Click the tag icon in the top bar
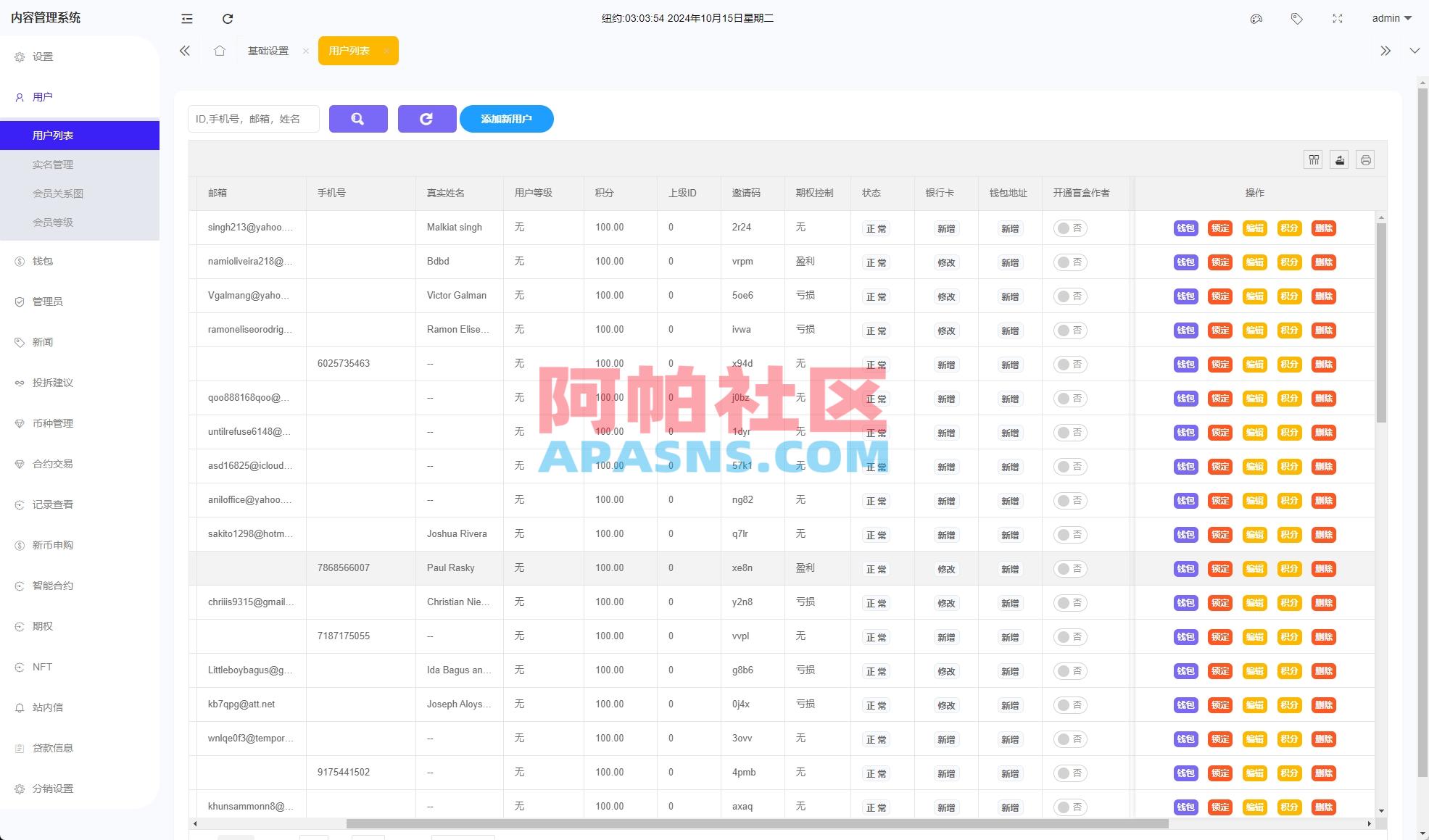The image size is (1429, 840). click(x=1297, y=18)
